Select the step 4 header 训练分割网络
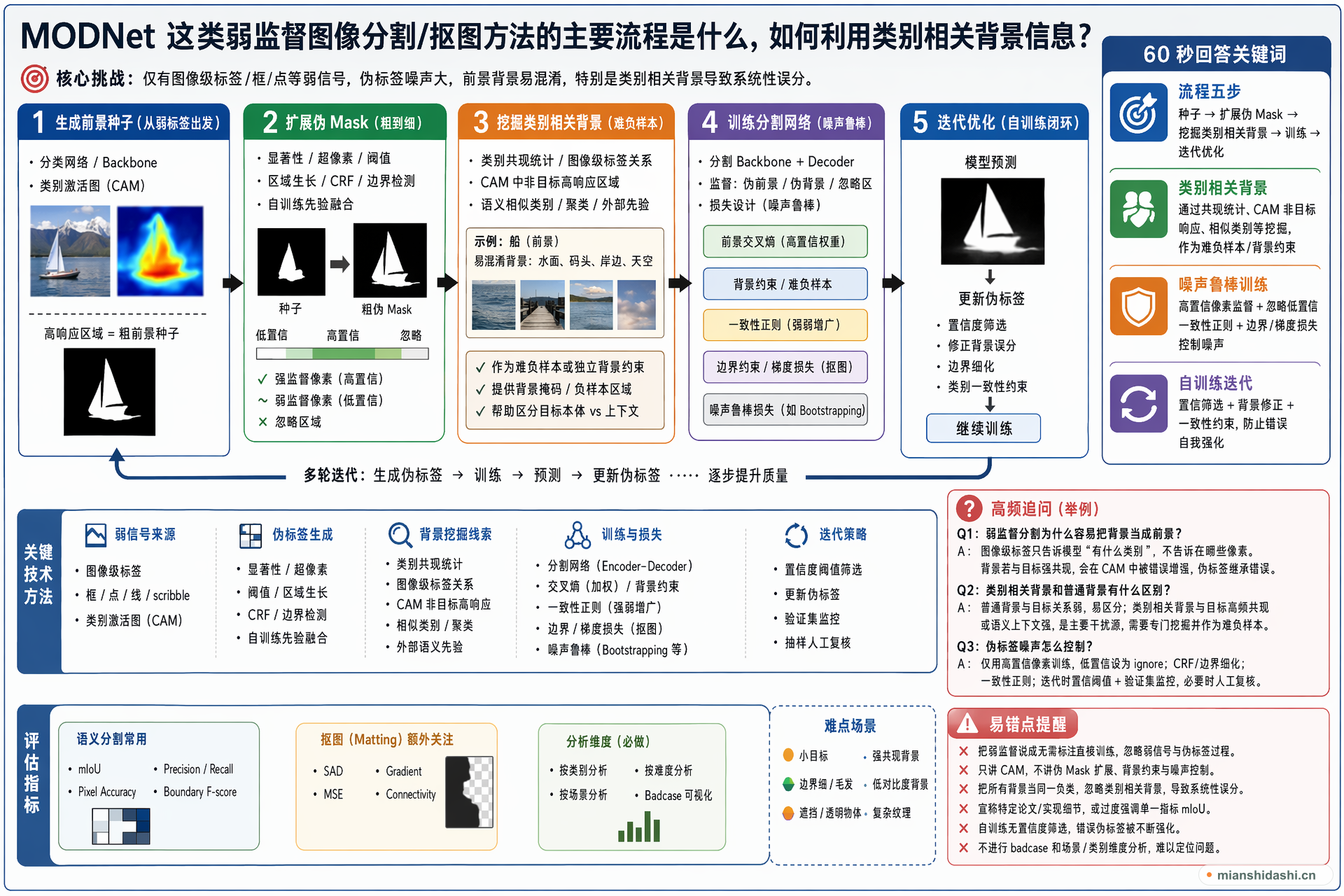 (786, 122)
